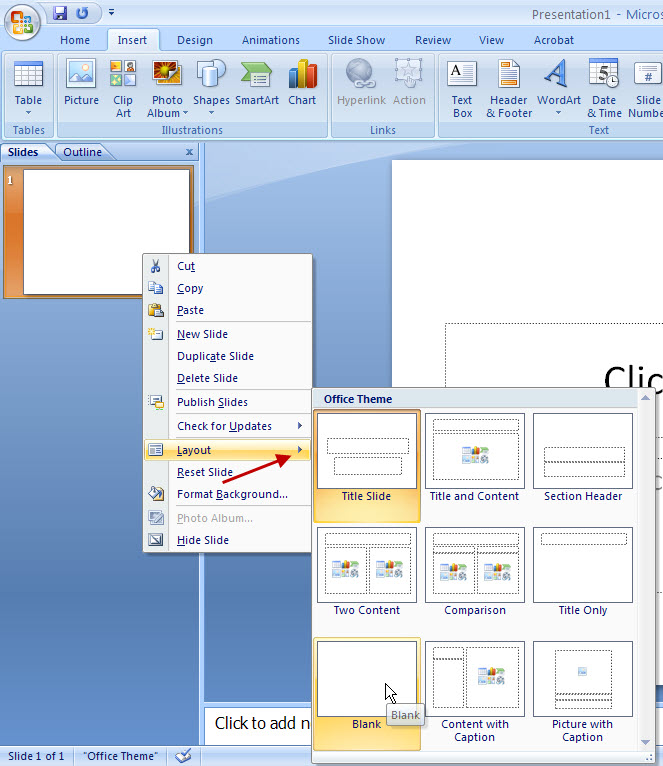663x766 pixels.
Task: Click the Undo icon in Quick Access toolbar
Action: (x=82, y=13)
